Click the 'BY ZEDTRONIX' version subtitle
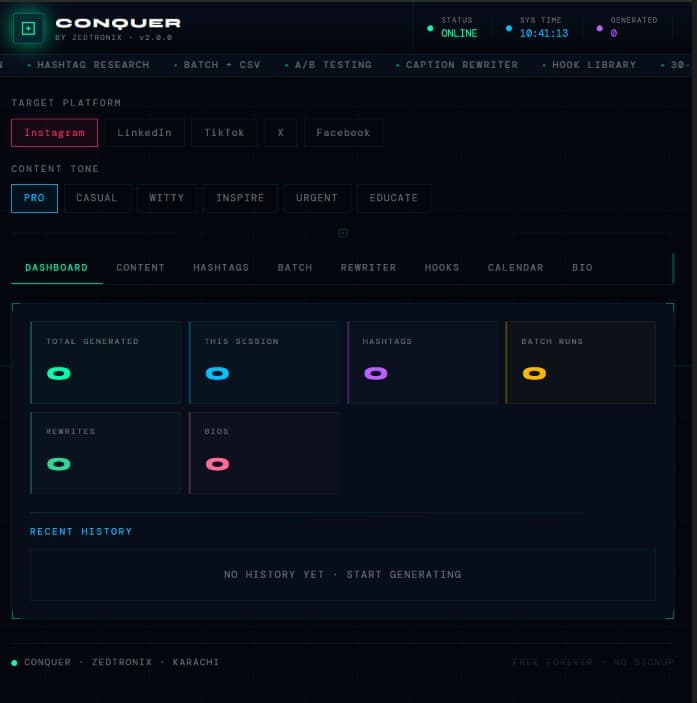Viewport: 697px width, 703px height. 114,37
